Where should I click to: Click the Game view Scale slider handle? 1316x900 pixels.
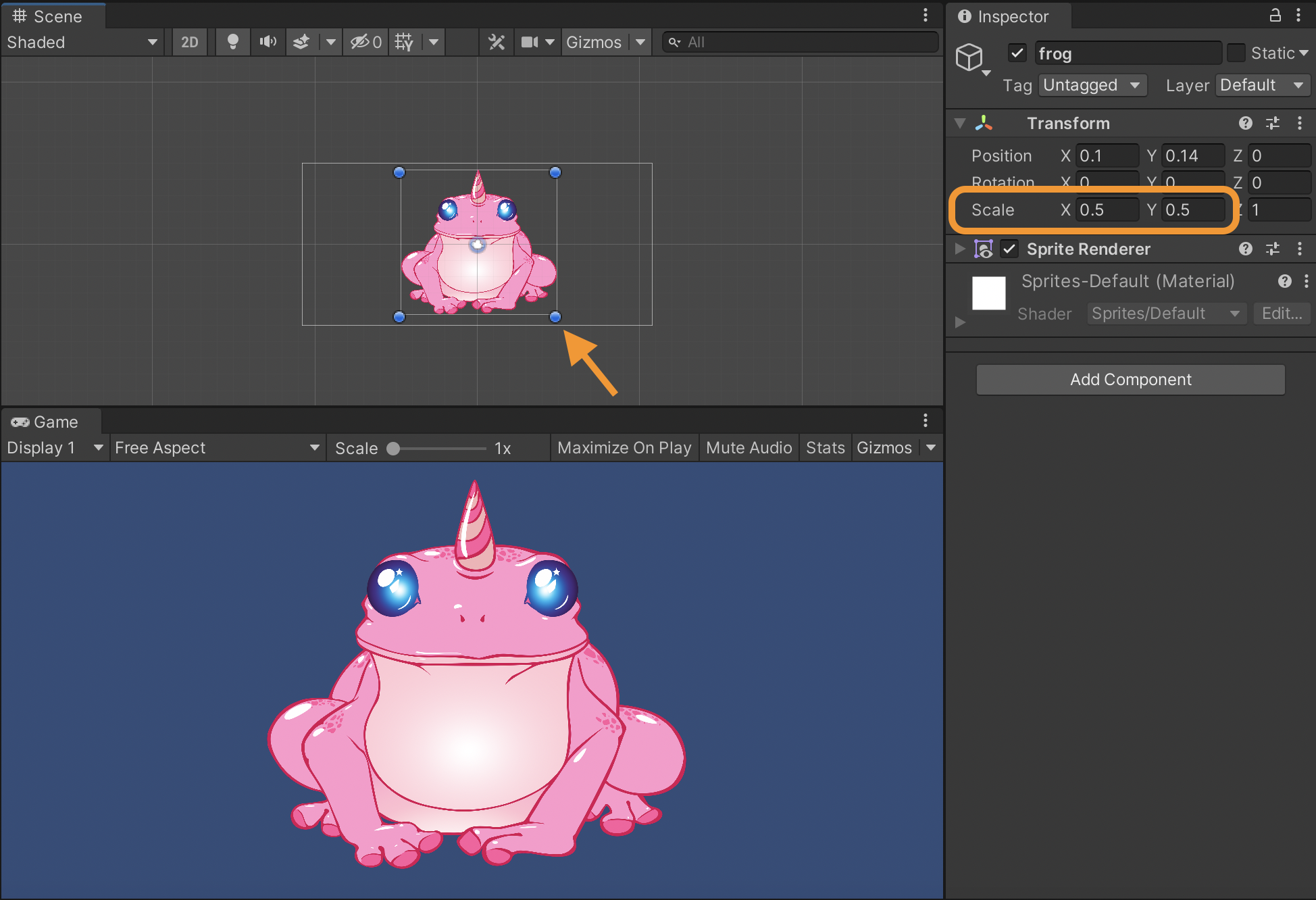coord(393,448)
